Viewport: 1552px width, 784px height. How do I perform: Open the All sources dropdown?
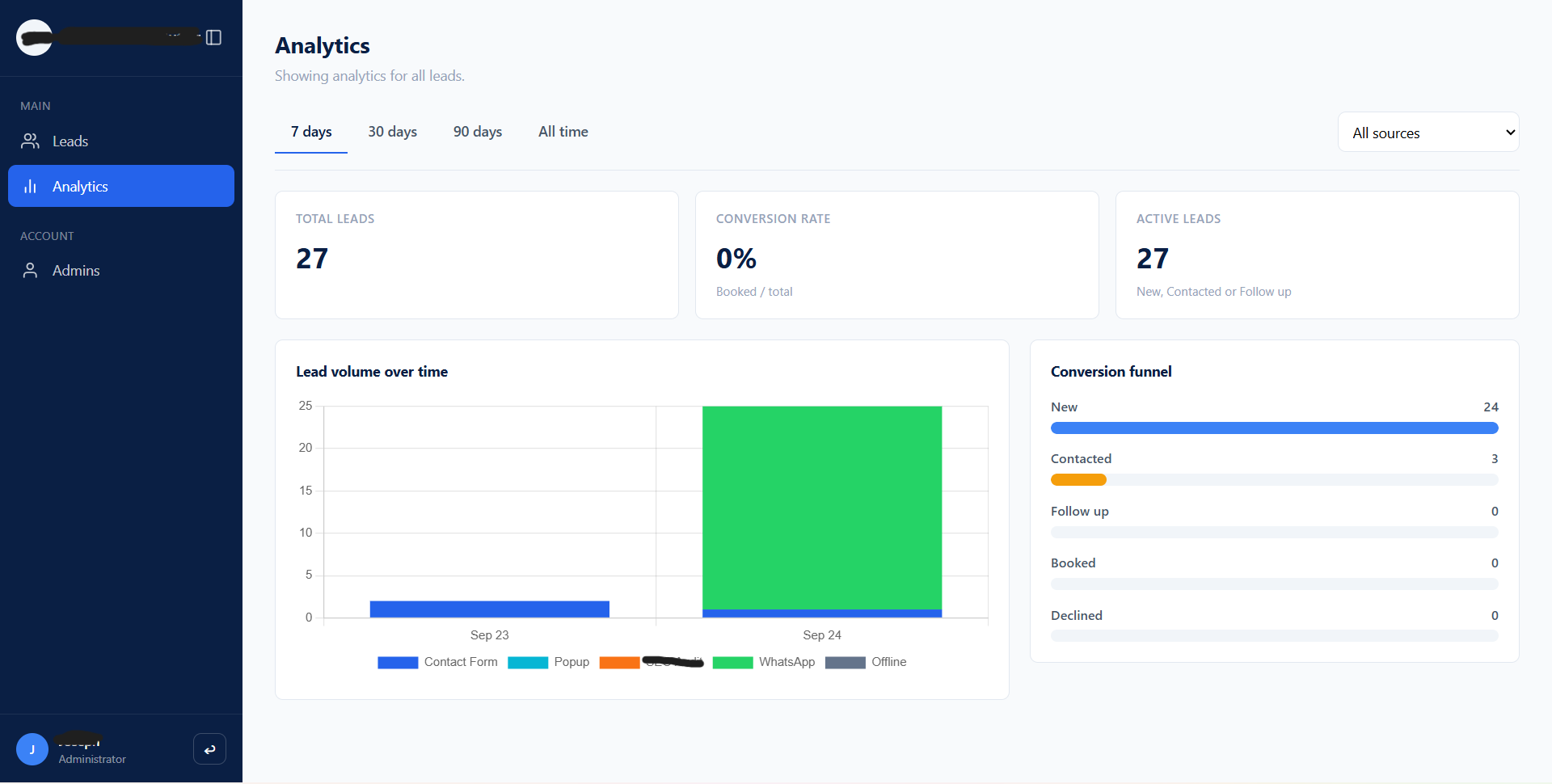(1428, 133)
